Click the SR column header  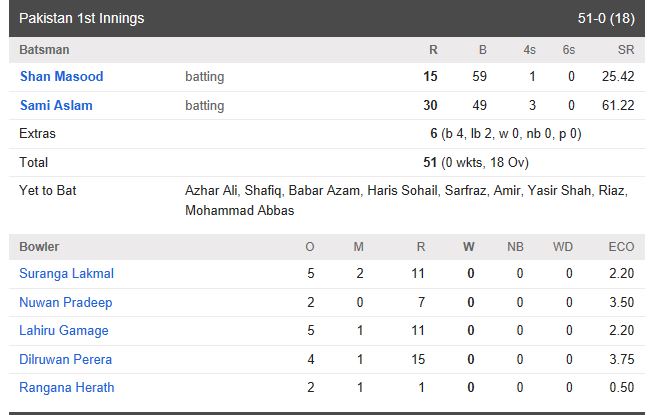[626, 50]
